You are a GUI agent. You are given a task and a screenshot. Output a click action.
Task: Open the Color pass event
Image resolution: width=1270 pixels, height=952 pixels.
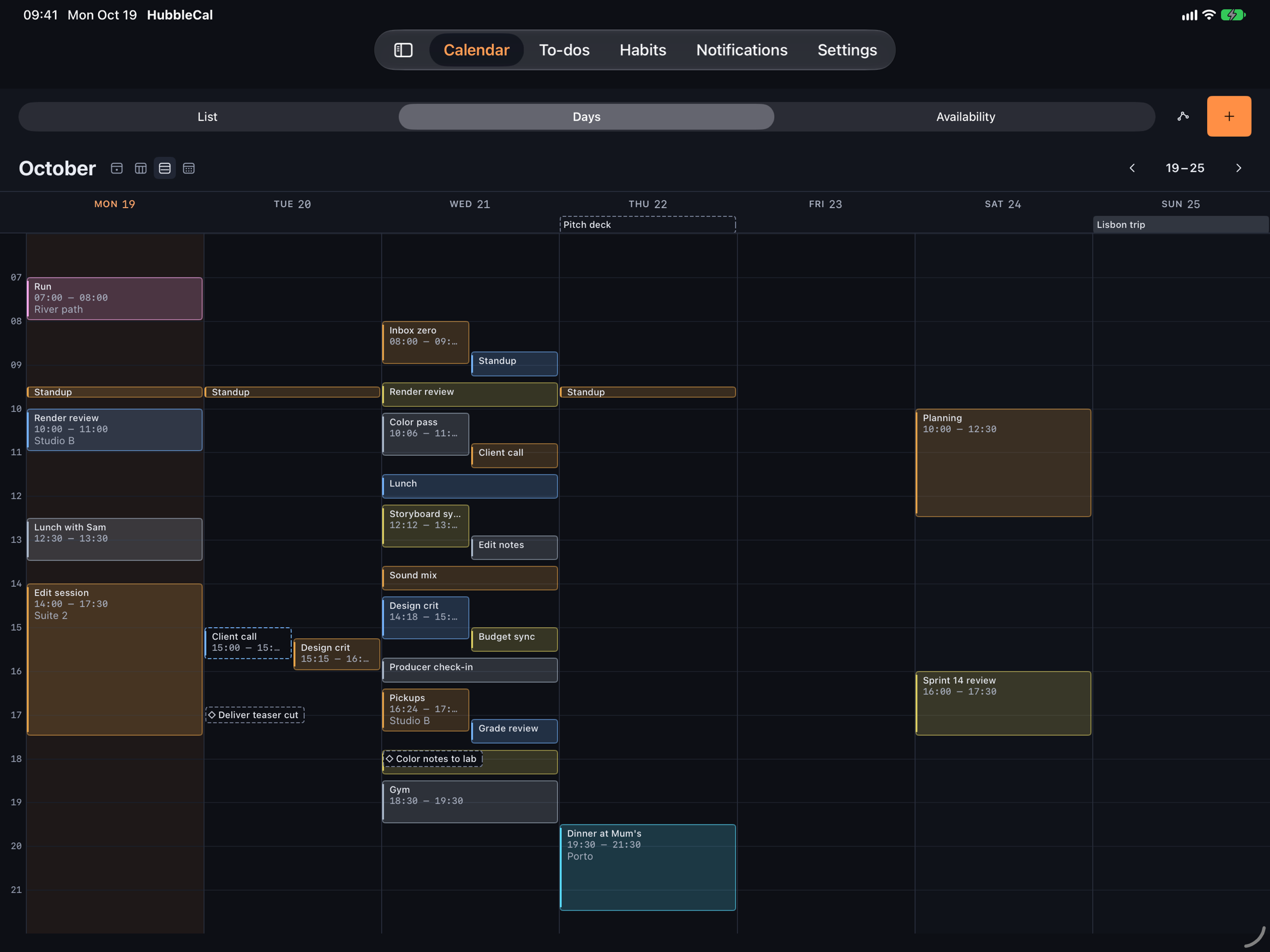click(x=425, y=434)
